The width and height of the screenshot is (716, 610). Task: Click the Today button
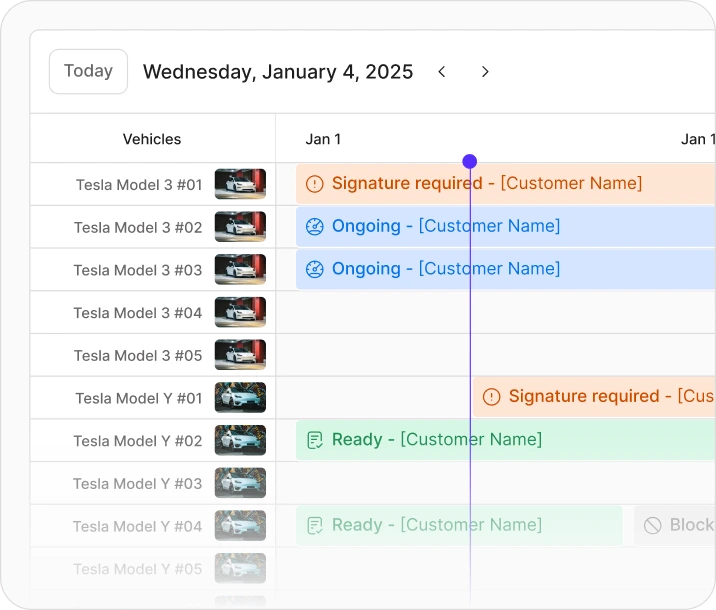click(x=88, y=71)
